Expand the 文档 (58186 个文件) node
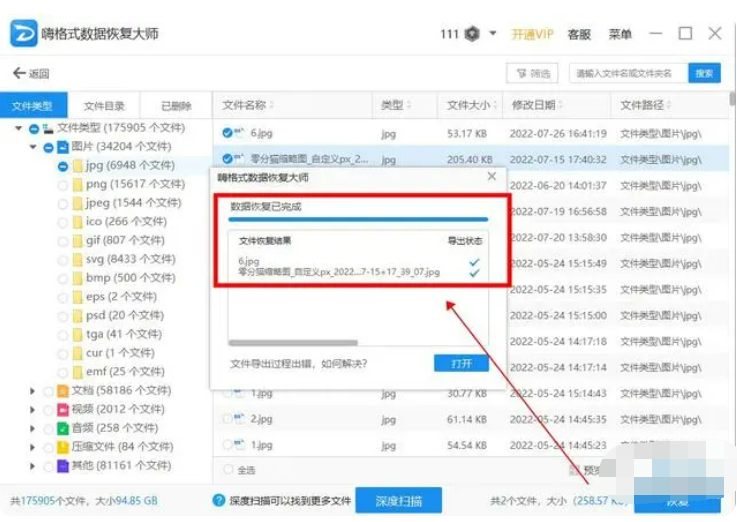This screenshot has width=737, height=522. 32,391
